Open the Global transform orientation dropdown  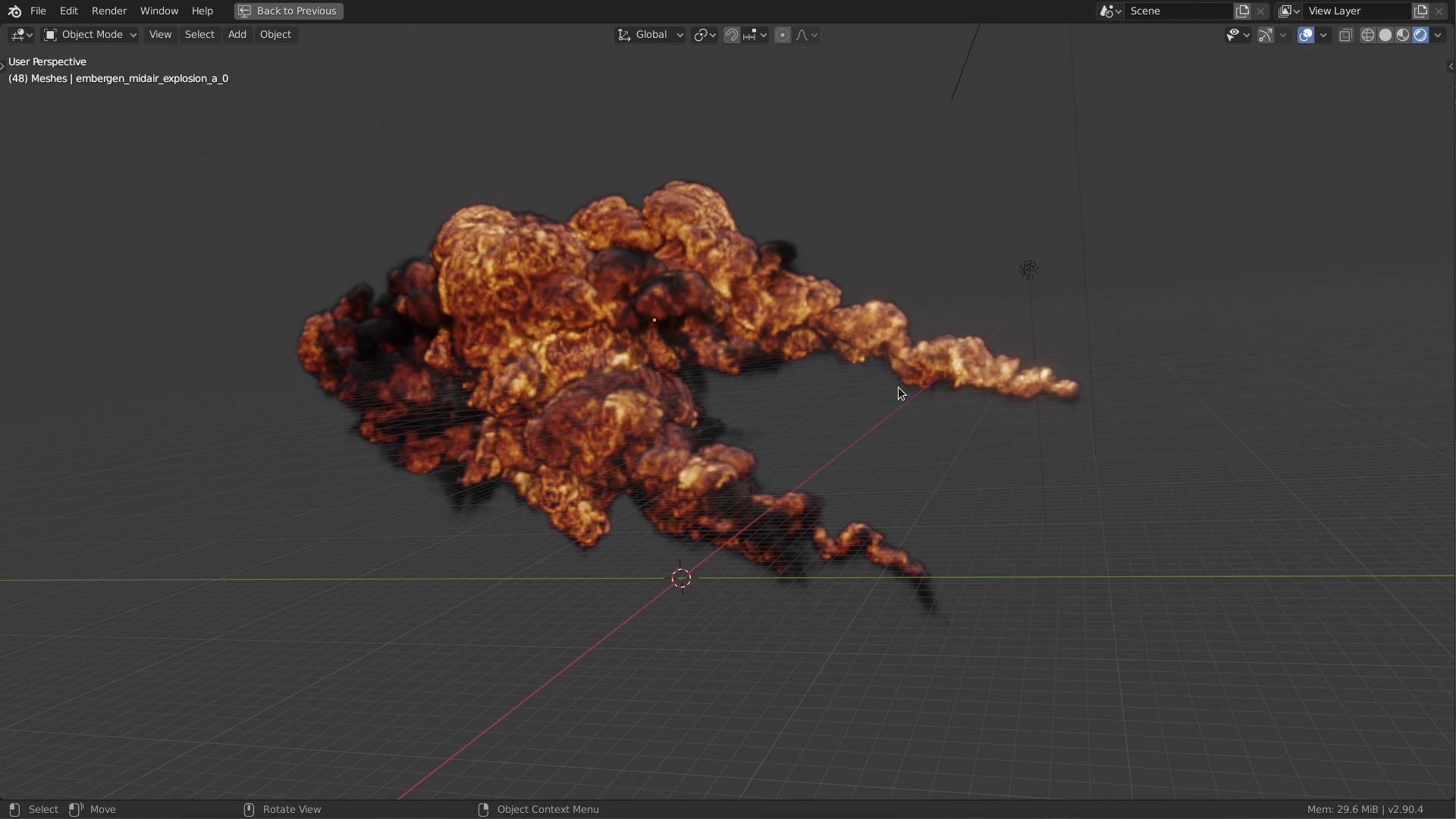click(649, 34)
